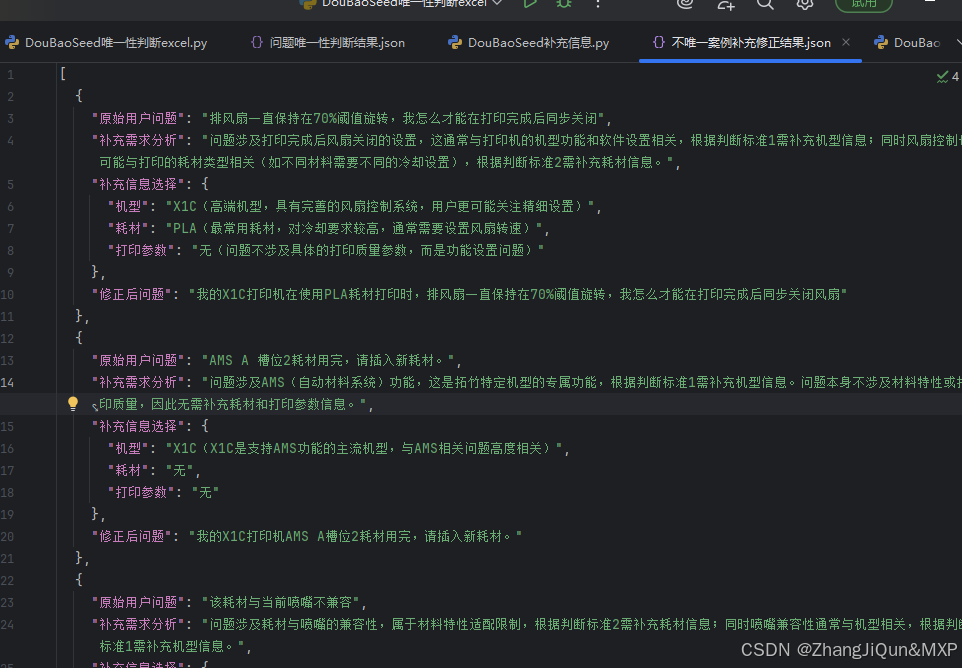
Task: Click the lightbulb intention action in the gutter
Action: [x=72, y=402]
